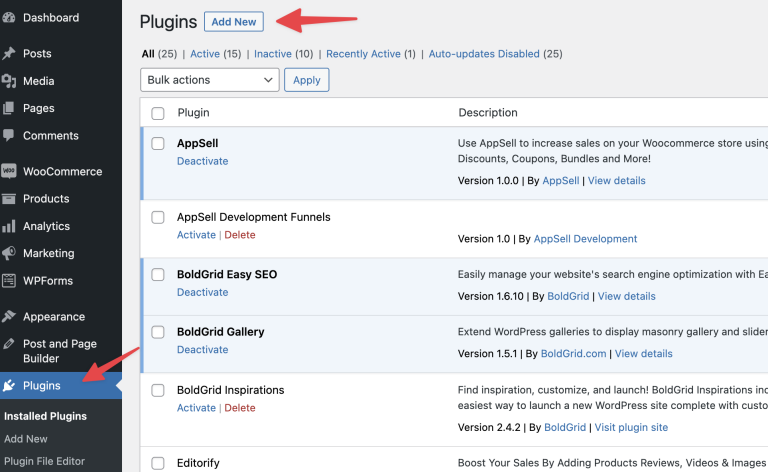Open the Appearance menu item
768x472 pixels.
click(x=54, y=317)
